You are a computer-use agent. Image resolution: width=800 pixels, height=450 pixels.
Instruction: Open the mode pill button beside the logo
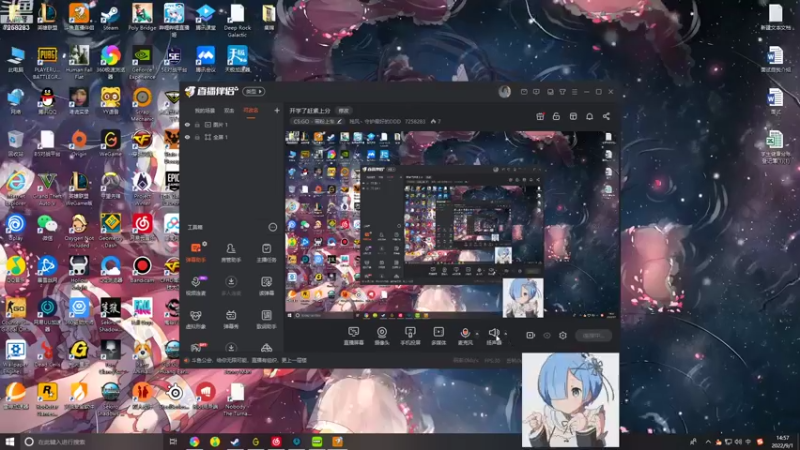[x=254, y=91]
